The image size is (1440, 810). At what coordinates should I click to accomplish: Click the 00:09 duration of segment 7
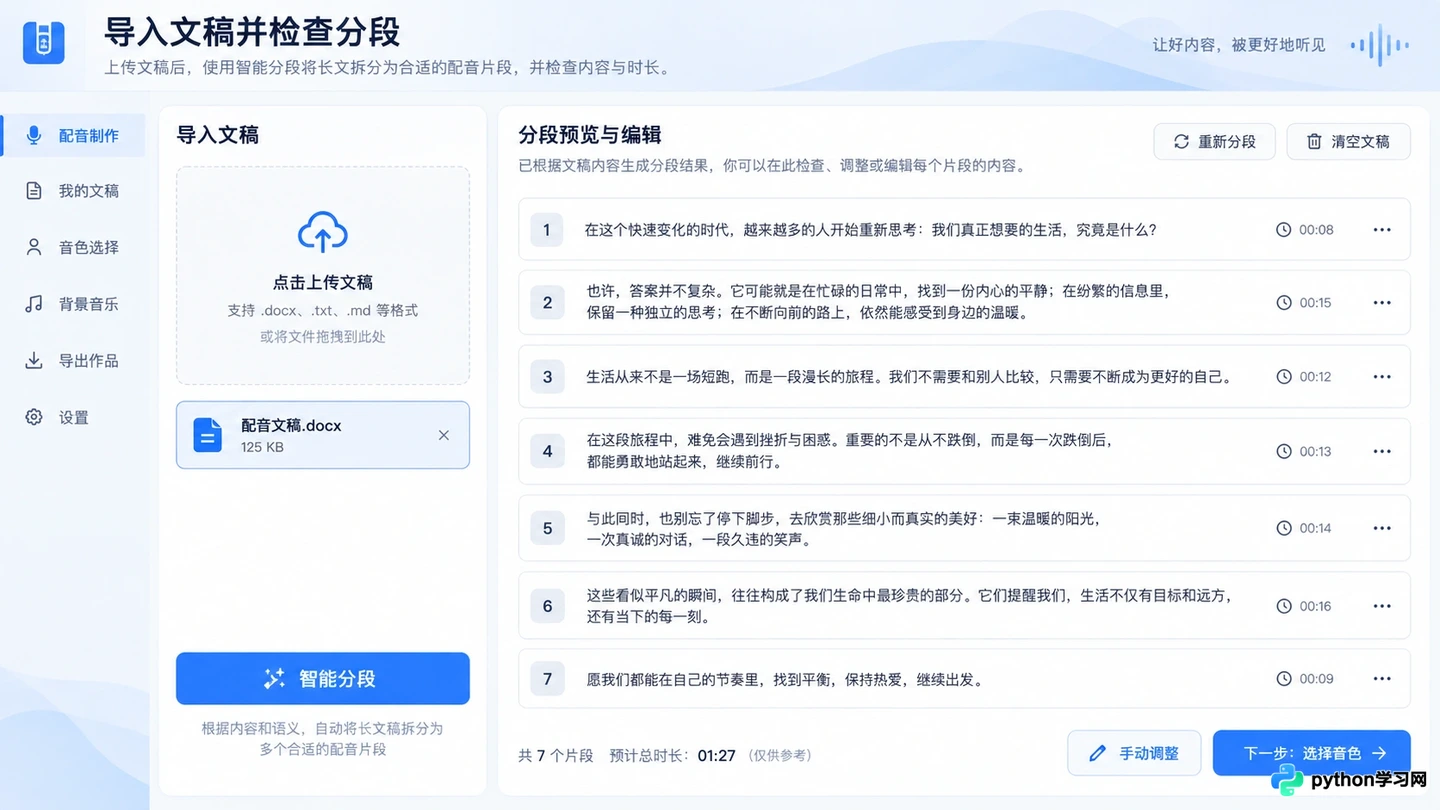click(1316, 679)
